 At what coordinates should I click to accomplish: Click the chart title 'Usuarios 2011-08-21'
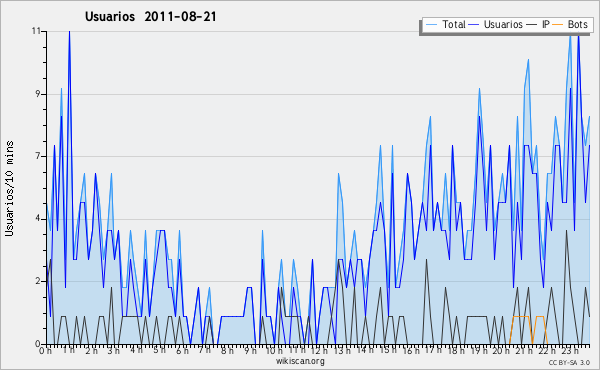[x=150, y=17]
